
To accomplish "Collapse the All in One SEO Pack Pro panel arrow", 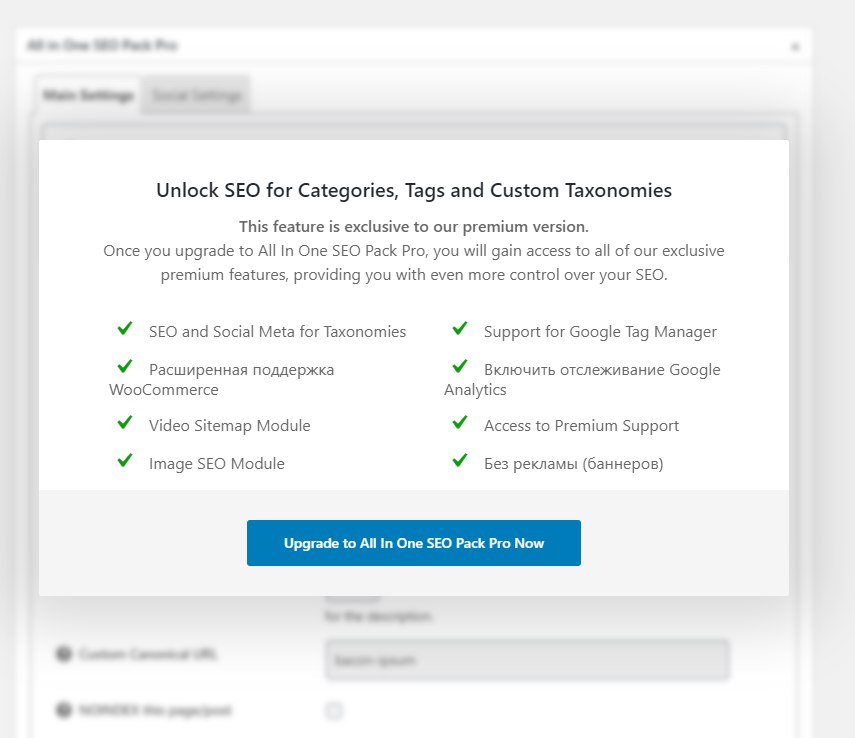I will point(795,47).
